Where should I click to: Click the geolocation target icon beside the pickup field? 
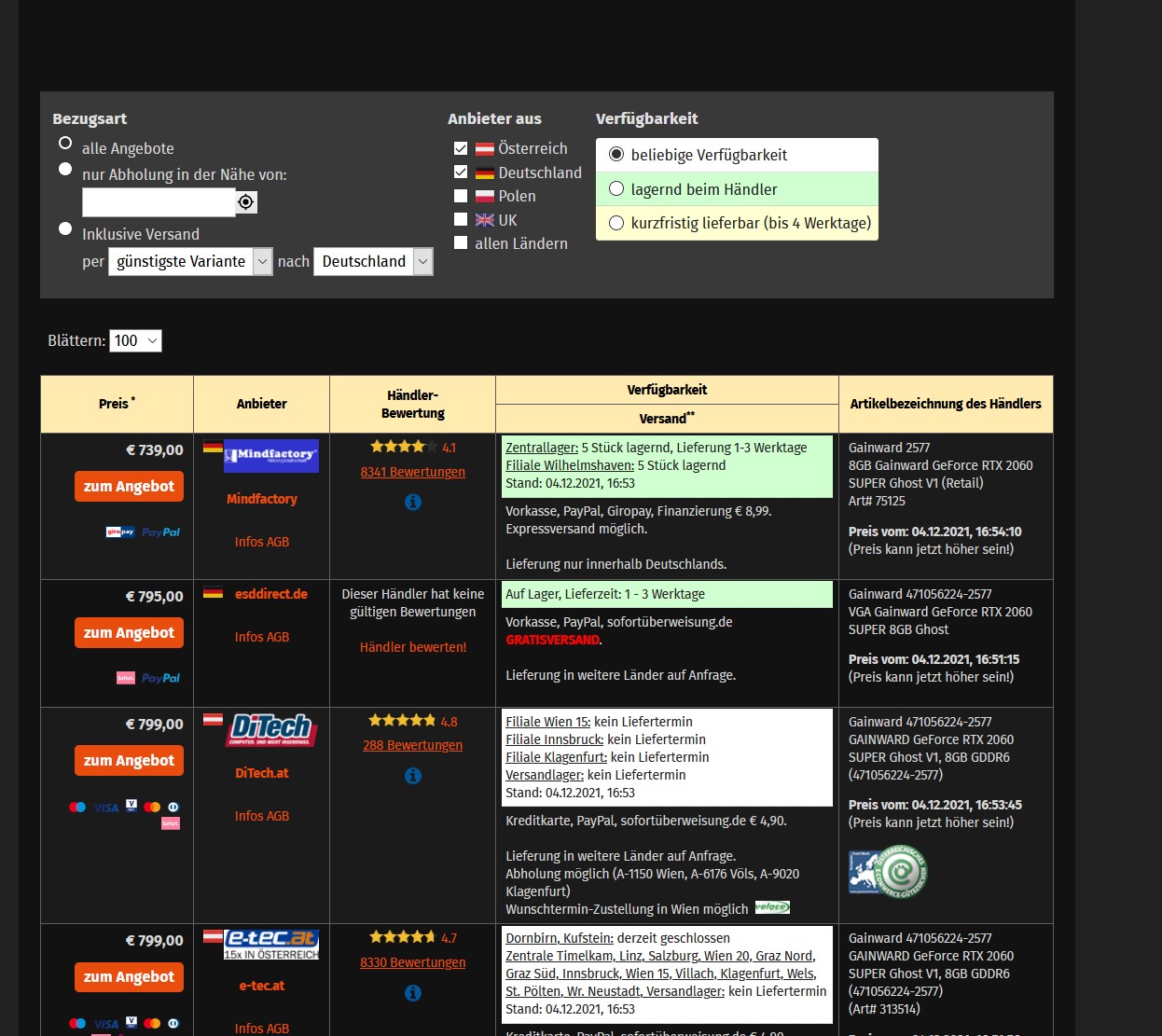246,202
